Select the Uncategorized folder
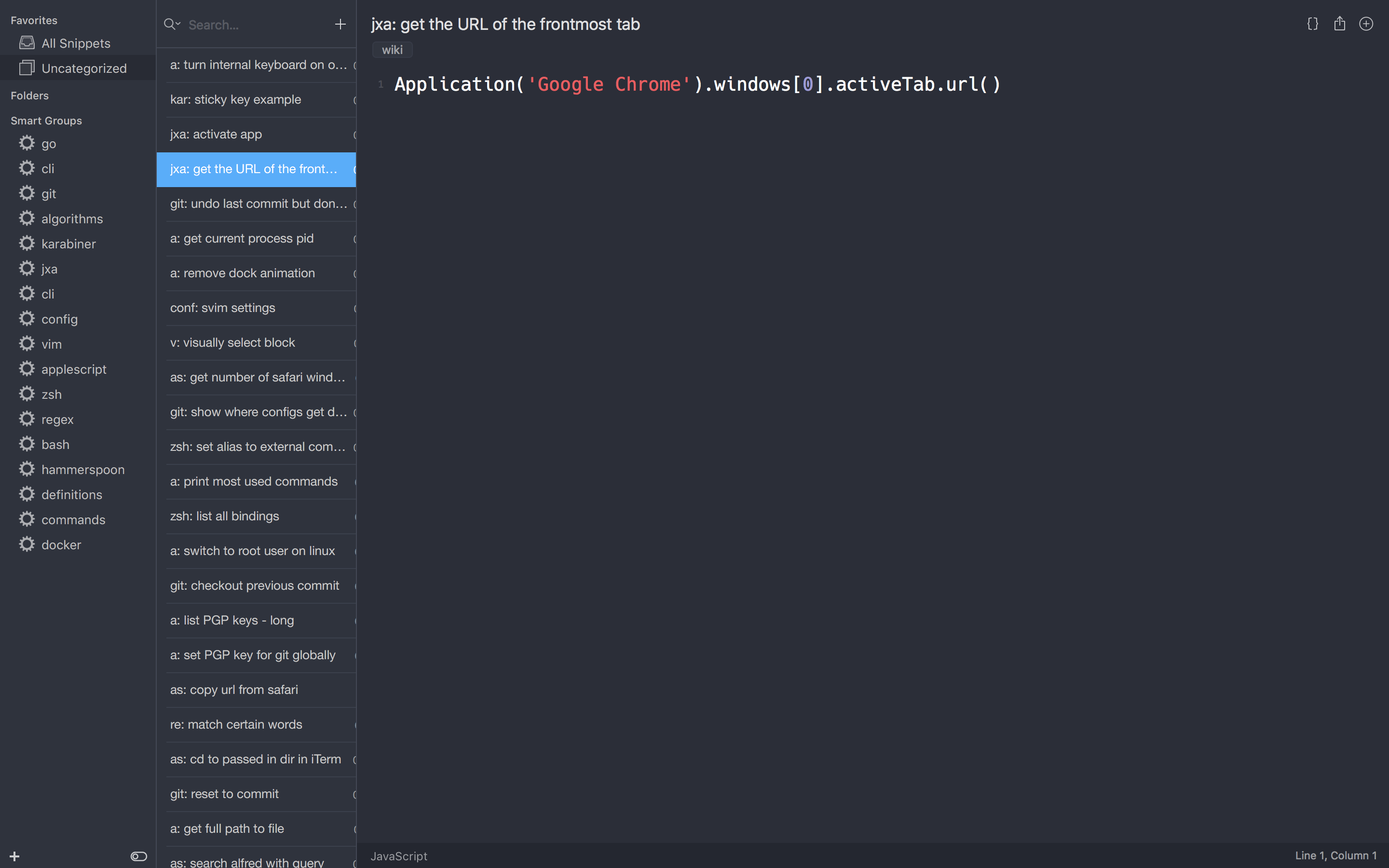1389x868 pixels. pos(84,68)
